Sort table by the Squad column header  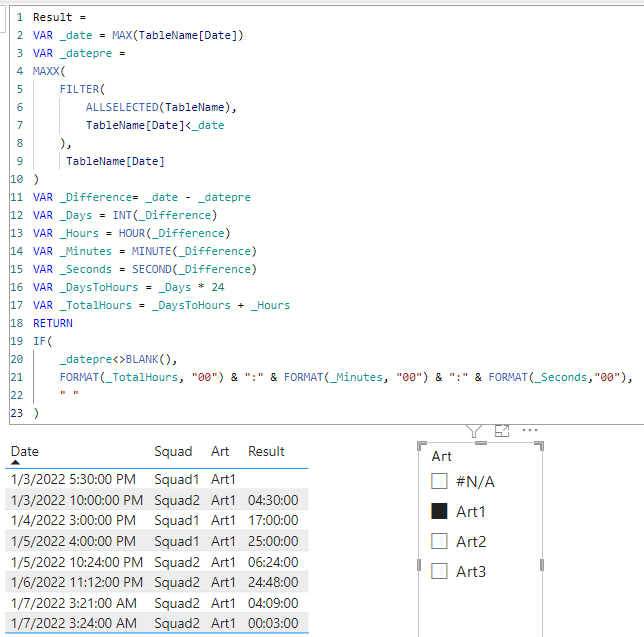173,451
